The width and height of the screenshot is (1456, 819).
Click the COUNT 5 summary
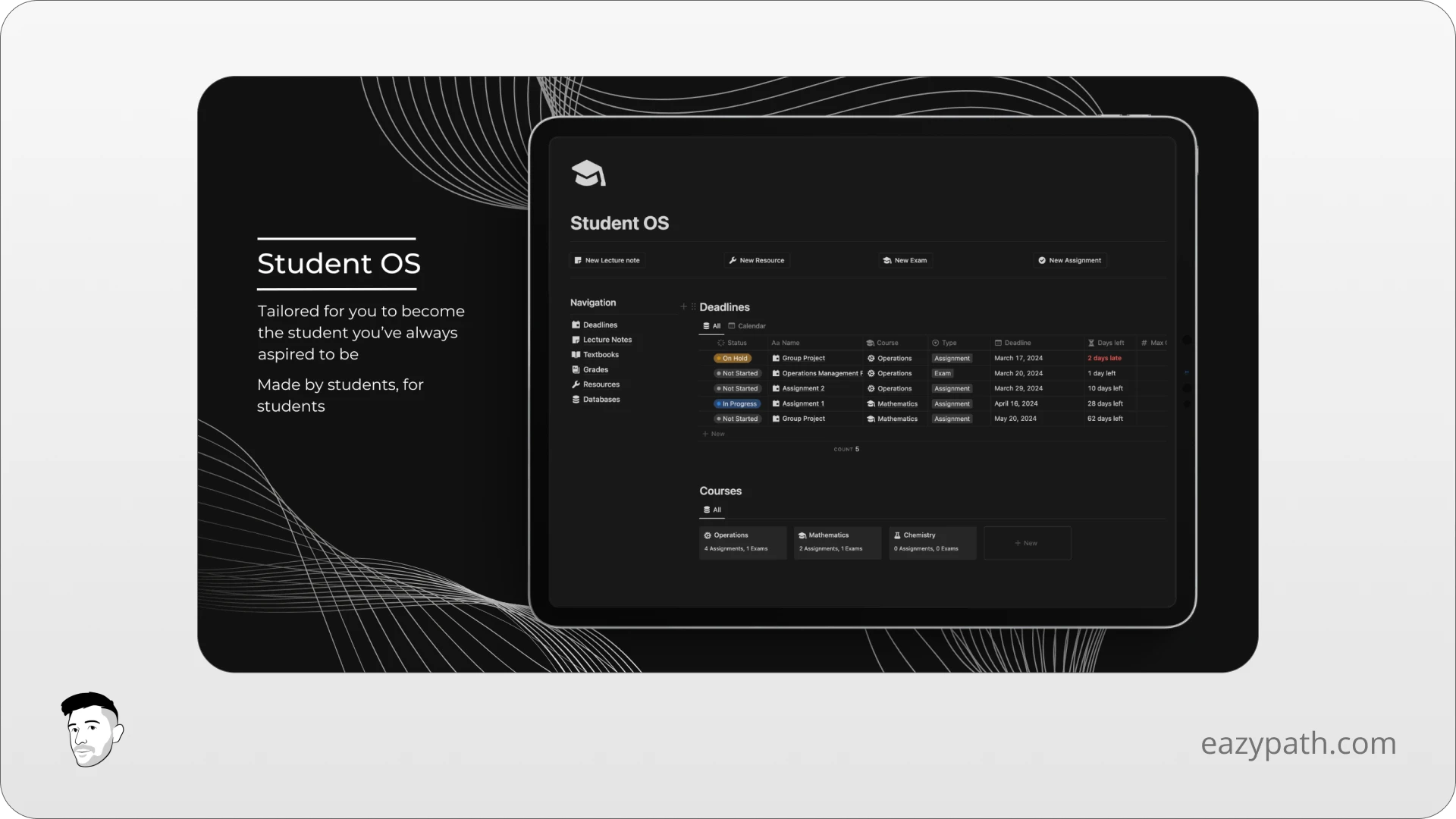tap(846, 449)
